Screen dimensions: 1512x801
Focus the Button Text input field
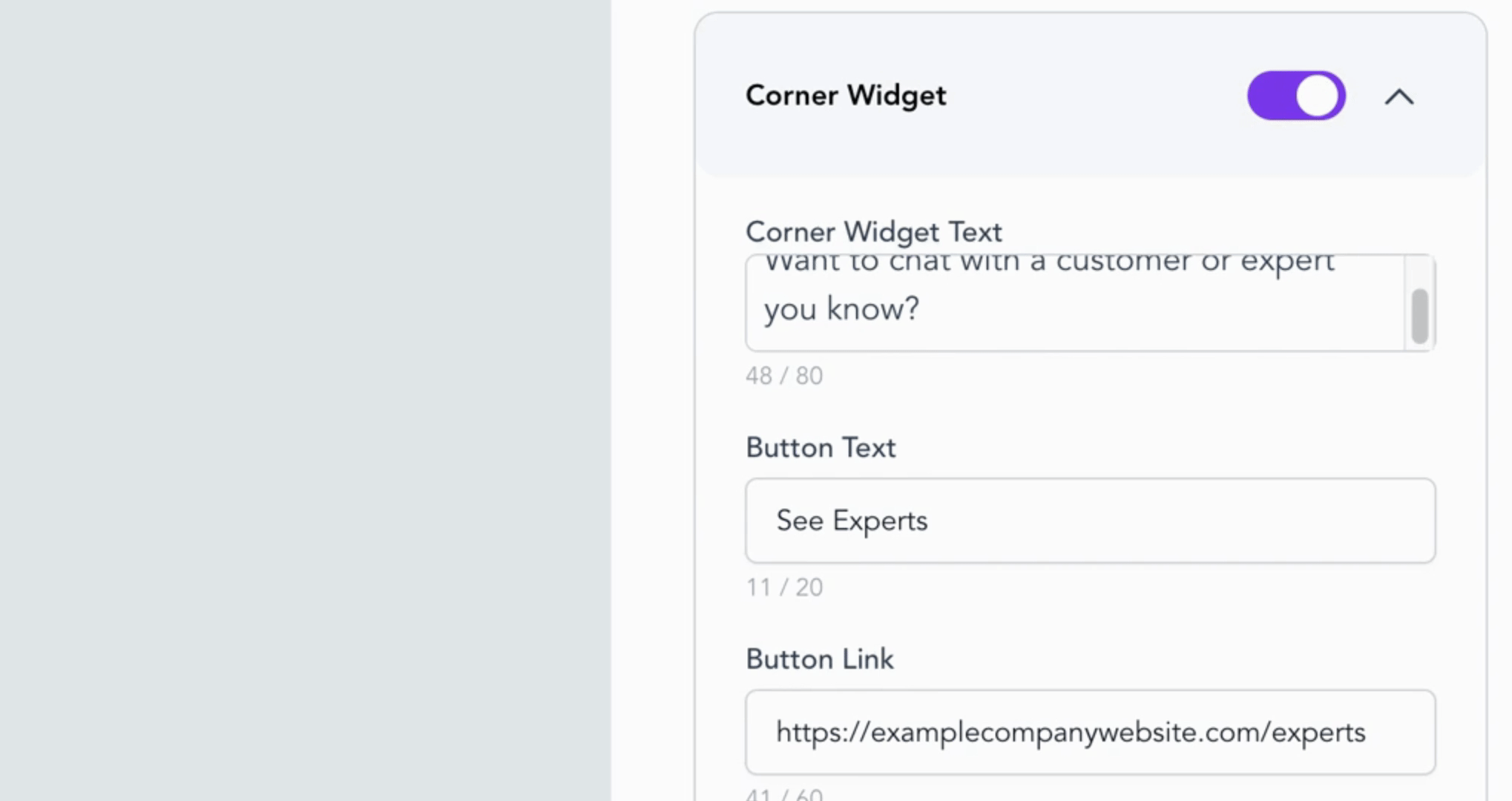tap(1089, 521)
